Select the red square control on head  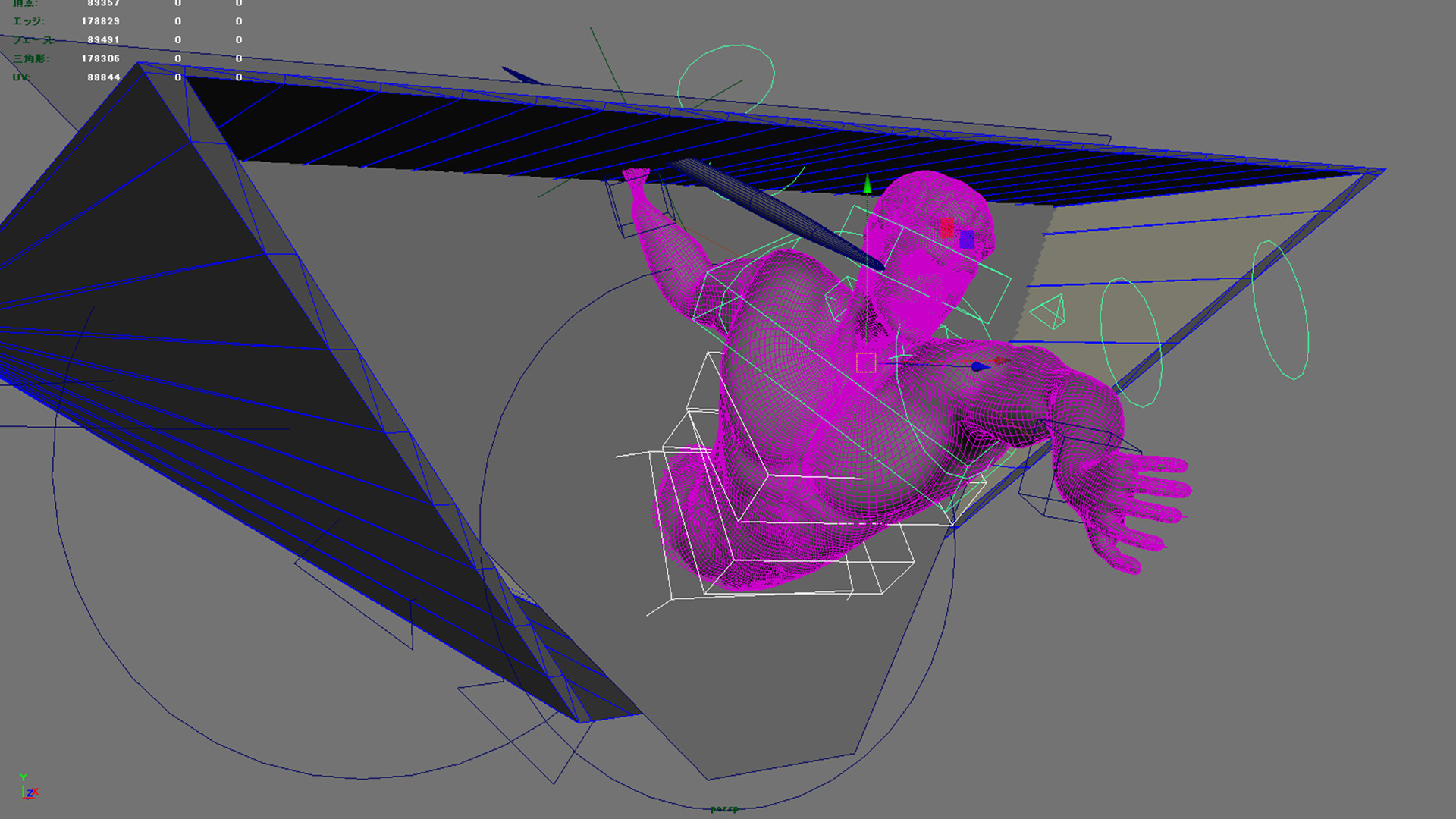click(946, 227)
